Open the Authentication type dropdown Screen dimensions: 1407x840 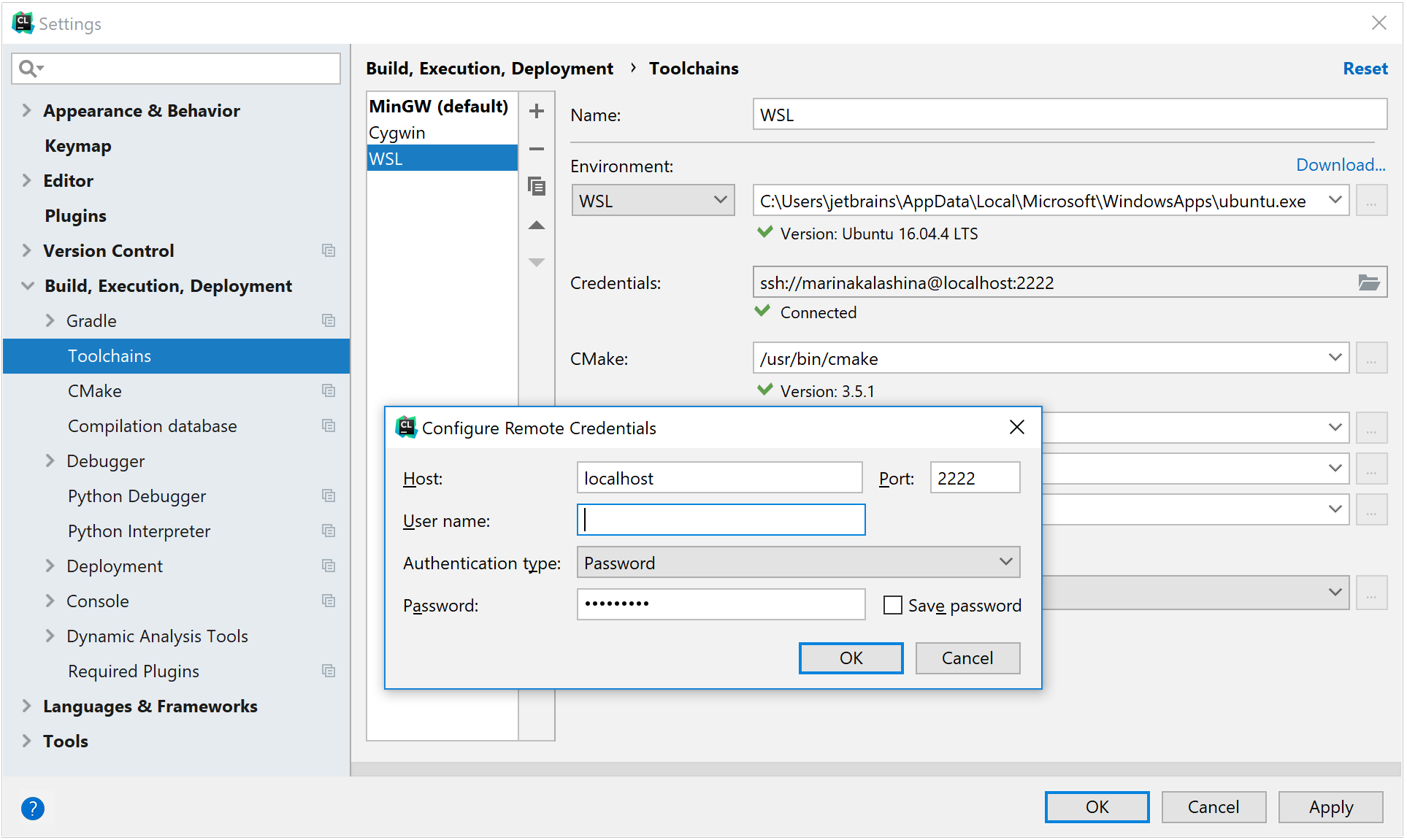(798, 563)
